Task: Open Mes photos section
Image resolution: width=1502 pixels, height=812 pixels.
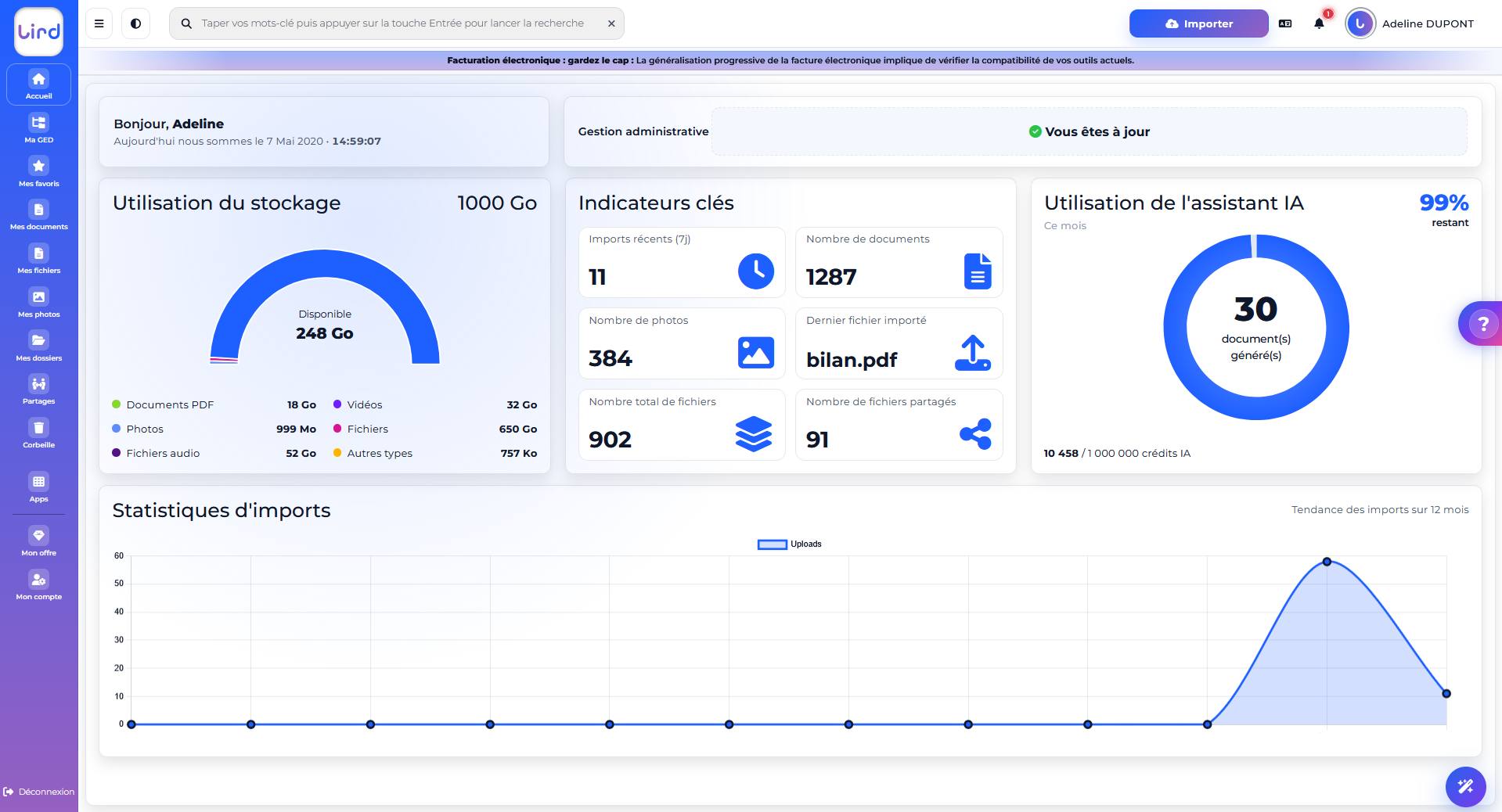Action: [x=38, y=303]
